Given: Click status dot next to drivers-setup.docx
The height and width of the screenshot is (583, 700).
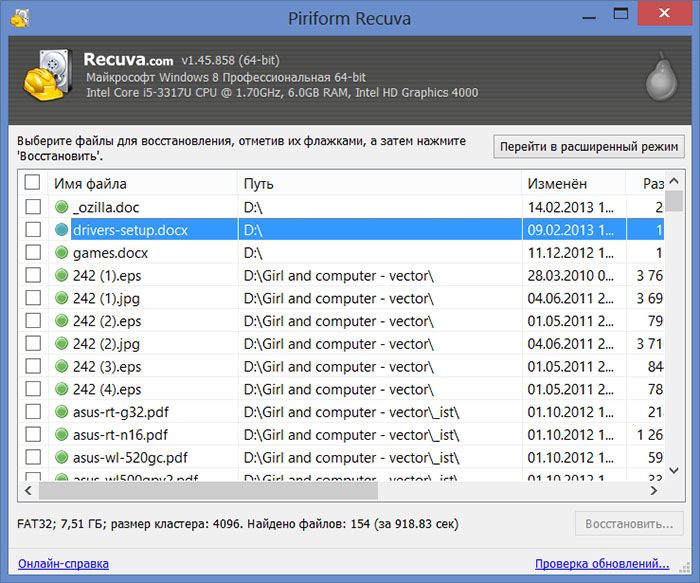Looking at the screenshot, I should coord(62,230).
